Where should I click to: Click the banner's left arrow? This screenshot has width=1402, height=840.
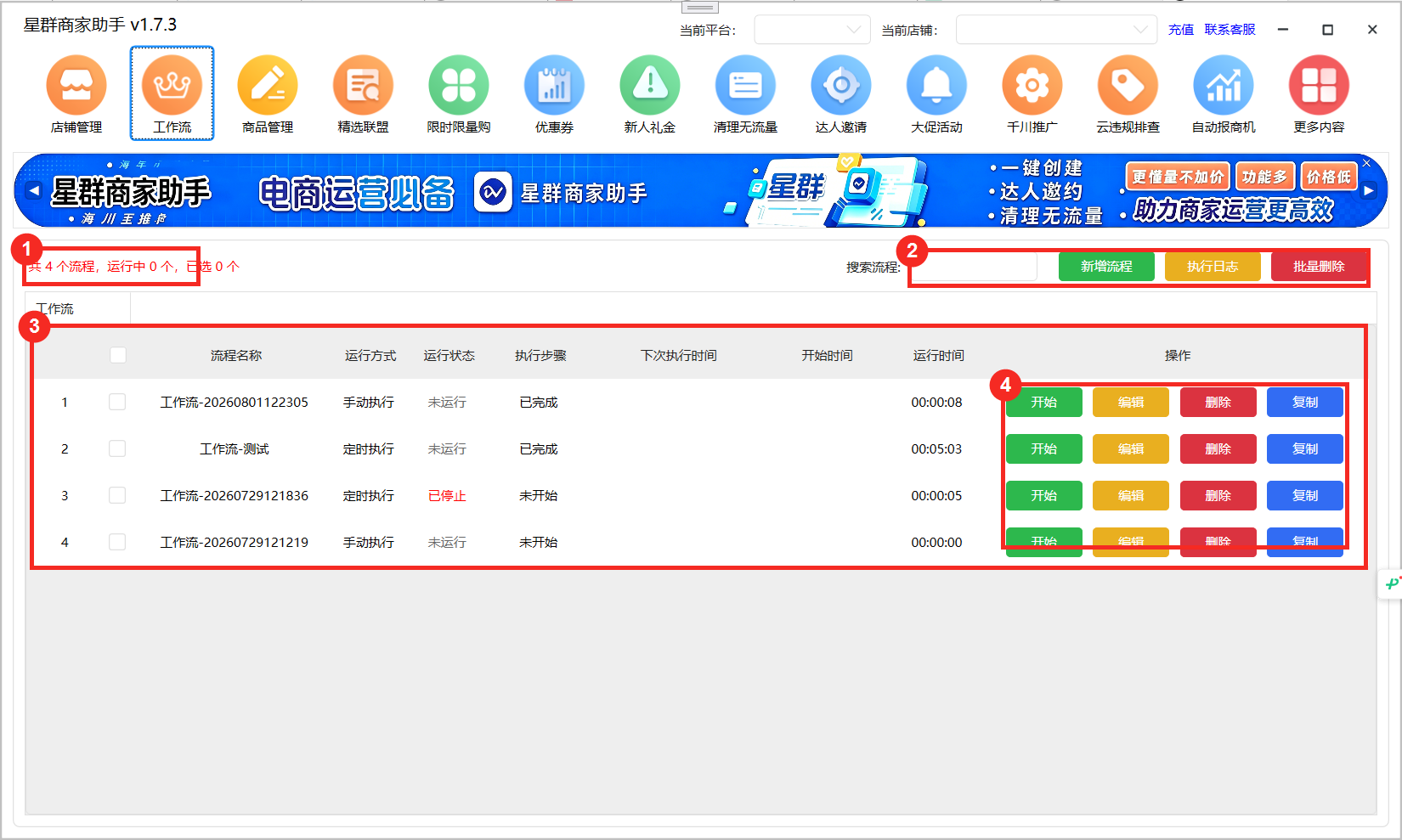tap(33, 190)
